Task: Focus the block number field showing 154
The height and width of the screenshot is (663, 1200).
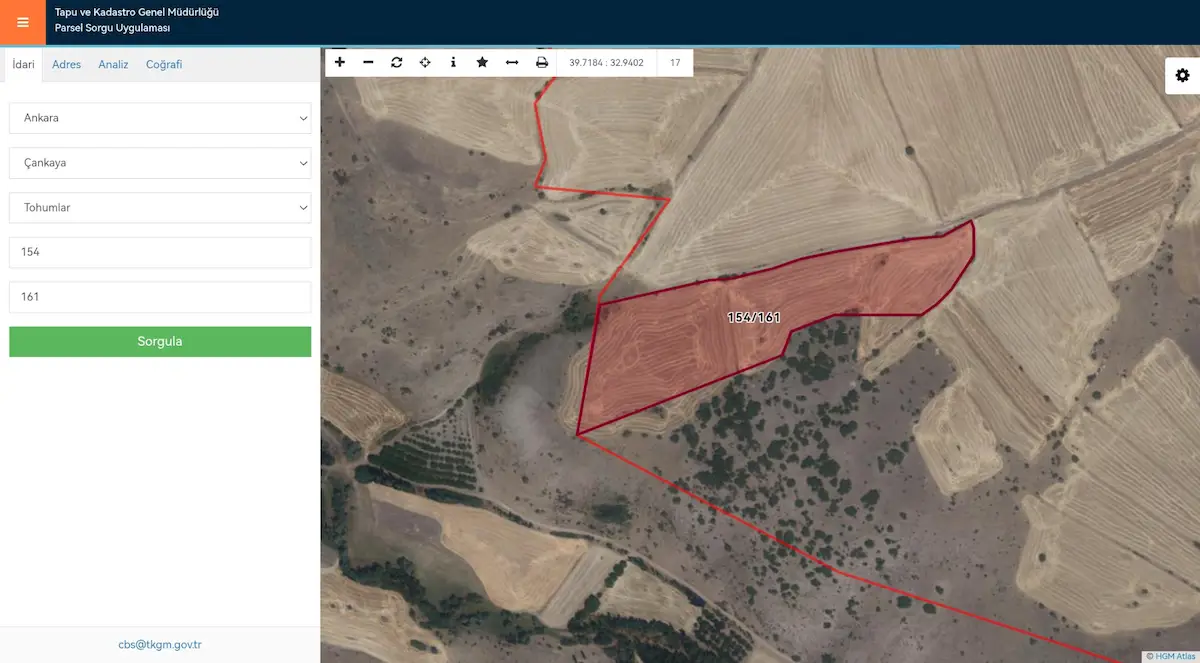Action: [160, 252]
